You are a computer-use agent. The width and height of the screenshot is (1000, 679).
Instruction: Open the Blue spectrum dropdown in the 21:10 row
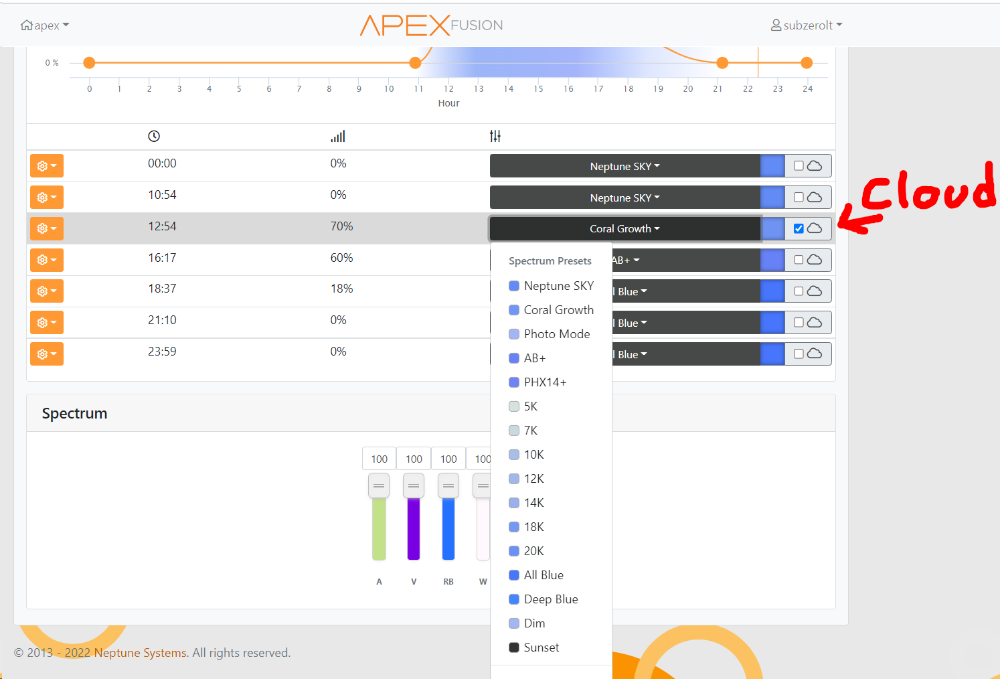686,322
